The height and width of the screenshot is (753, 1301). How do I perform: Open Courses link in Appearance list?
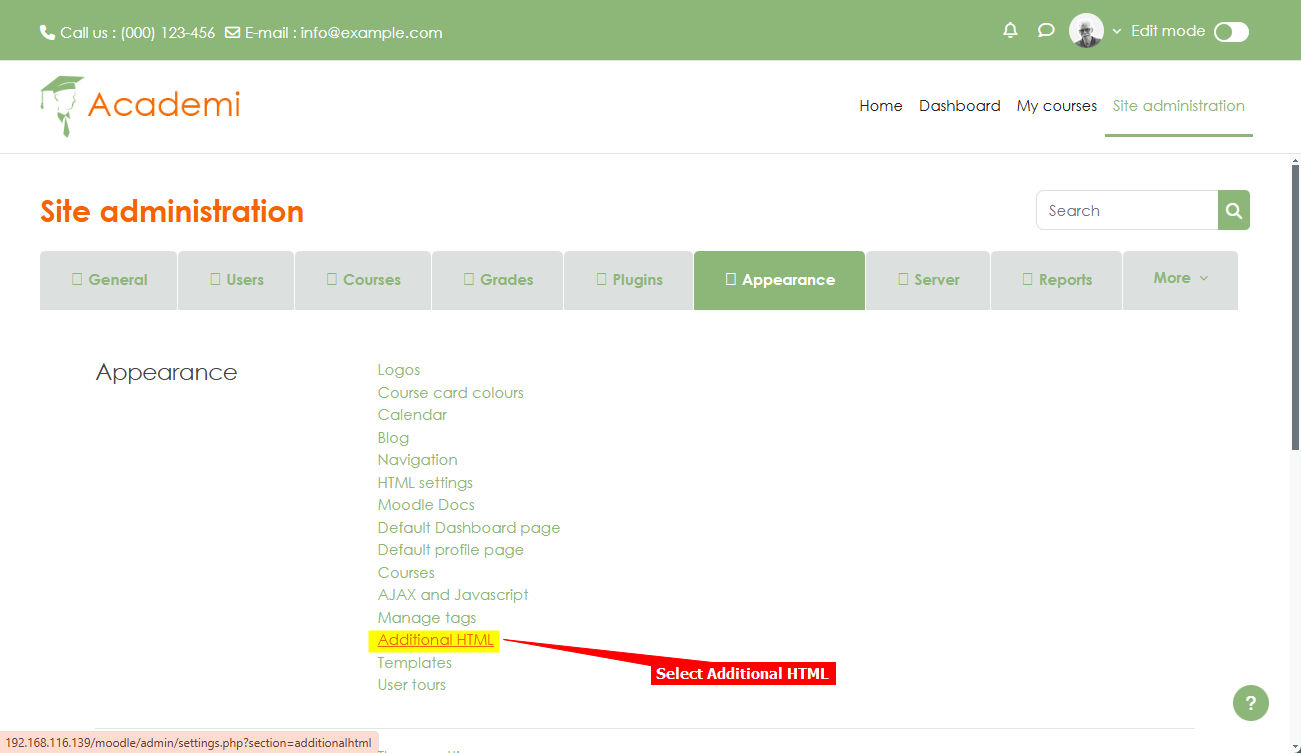[406, 573]
